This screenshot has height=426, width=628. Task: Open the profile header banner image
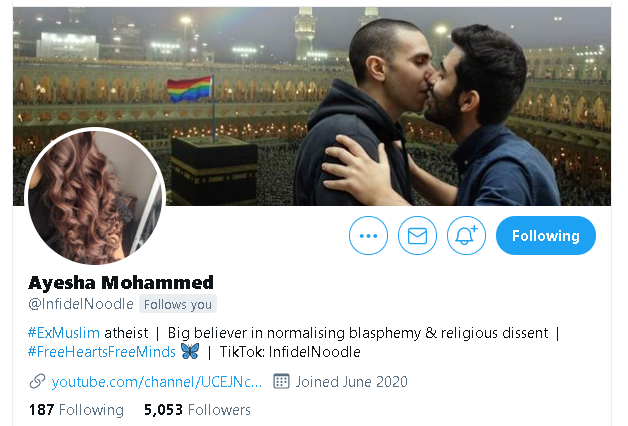point(312,106)
